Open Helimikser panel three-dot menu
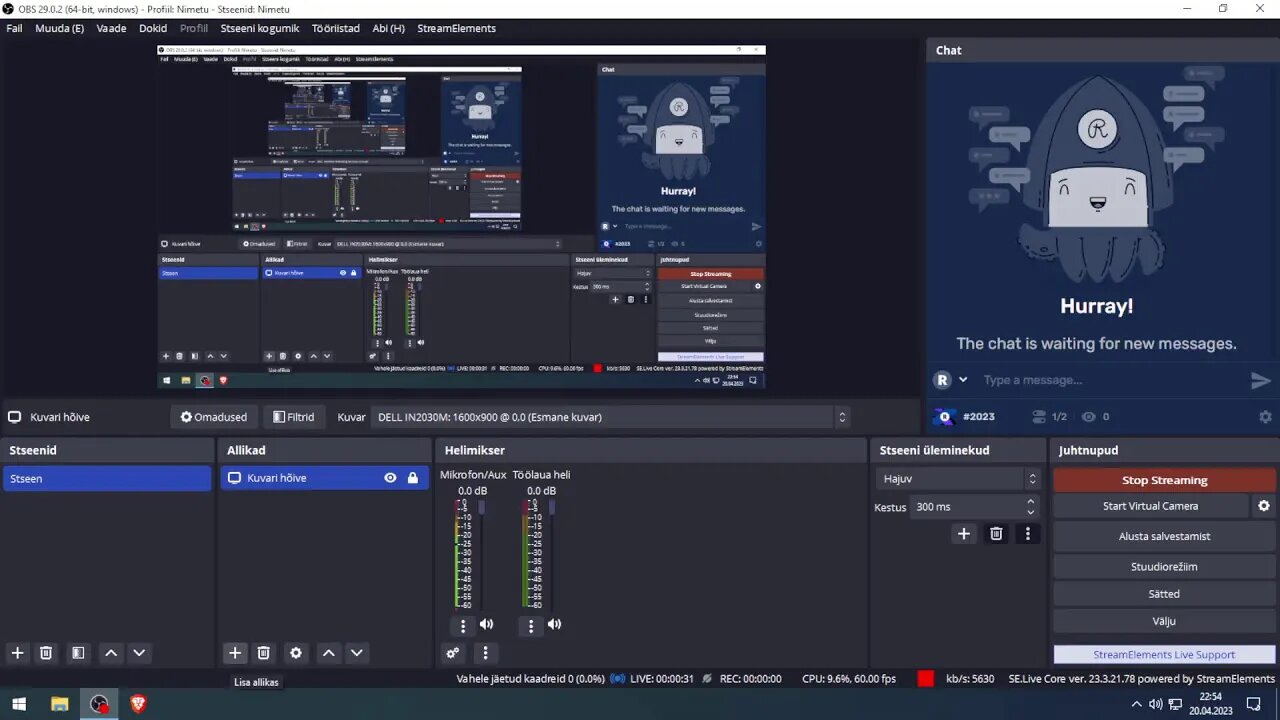The height and width of the screenshot is (720, 1280). pos(485,653)
